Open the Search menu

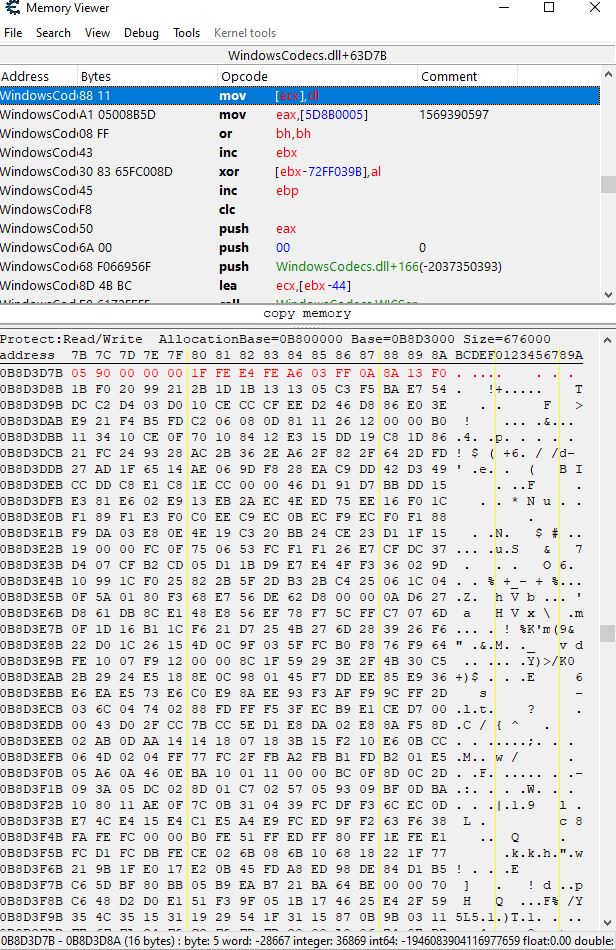coord(53,33)
